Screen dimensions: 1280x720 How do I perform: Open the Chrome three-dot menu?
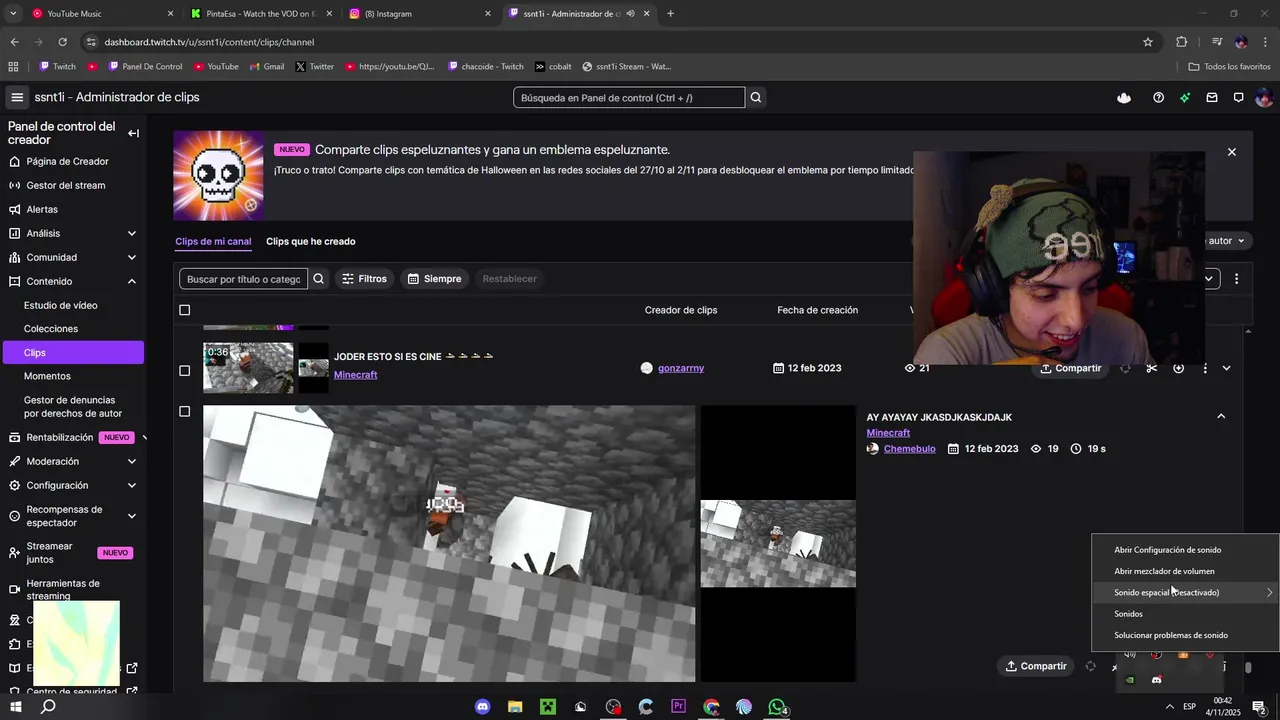pyautogui.click(x=1266, y=42)
